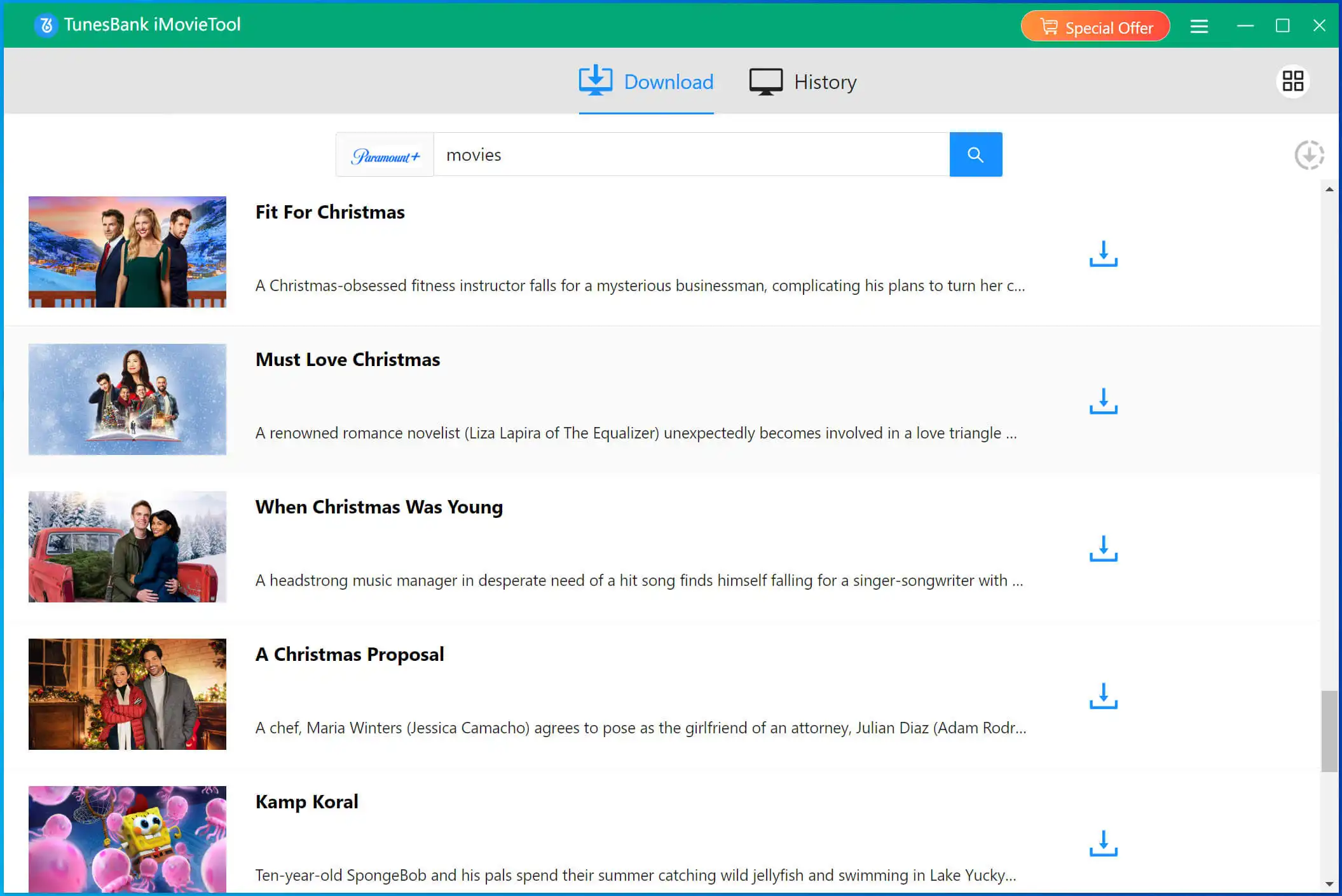The height and width of the screenshot is (896, 1342).
Task: Open the circular download queue icon
Action: 1309,155
